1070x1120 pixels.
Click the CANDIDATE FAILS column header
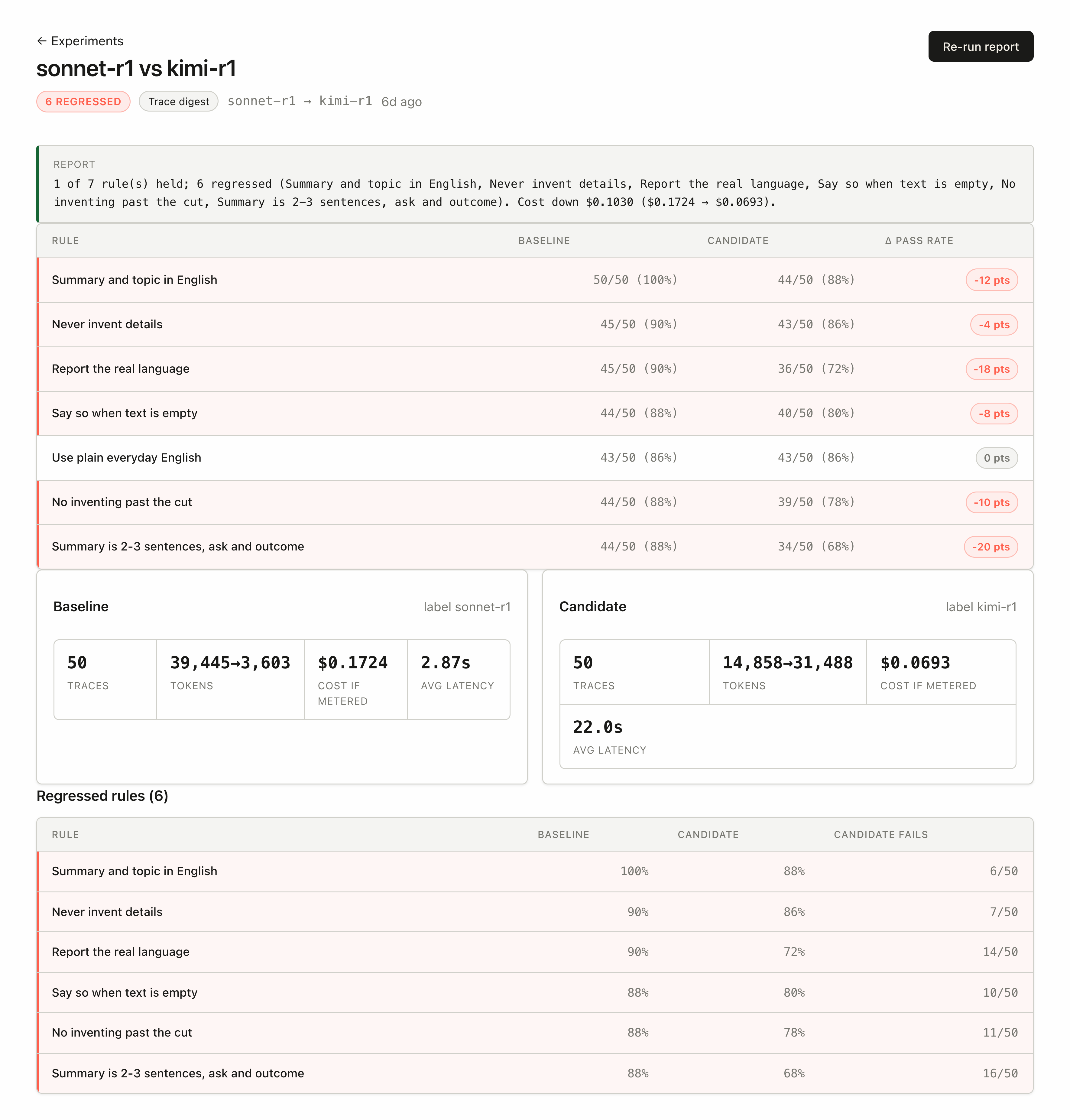point(881,835)
